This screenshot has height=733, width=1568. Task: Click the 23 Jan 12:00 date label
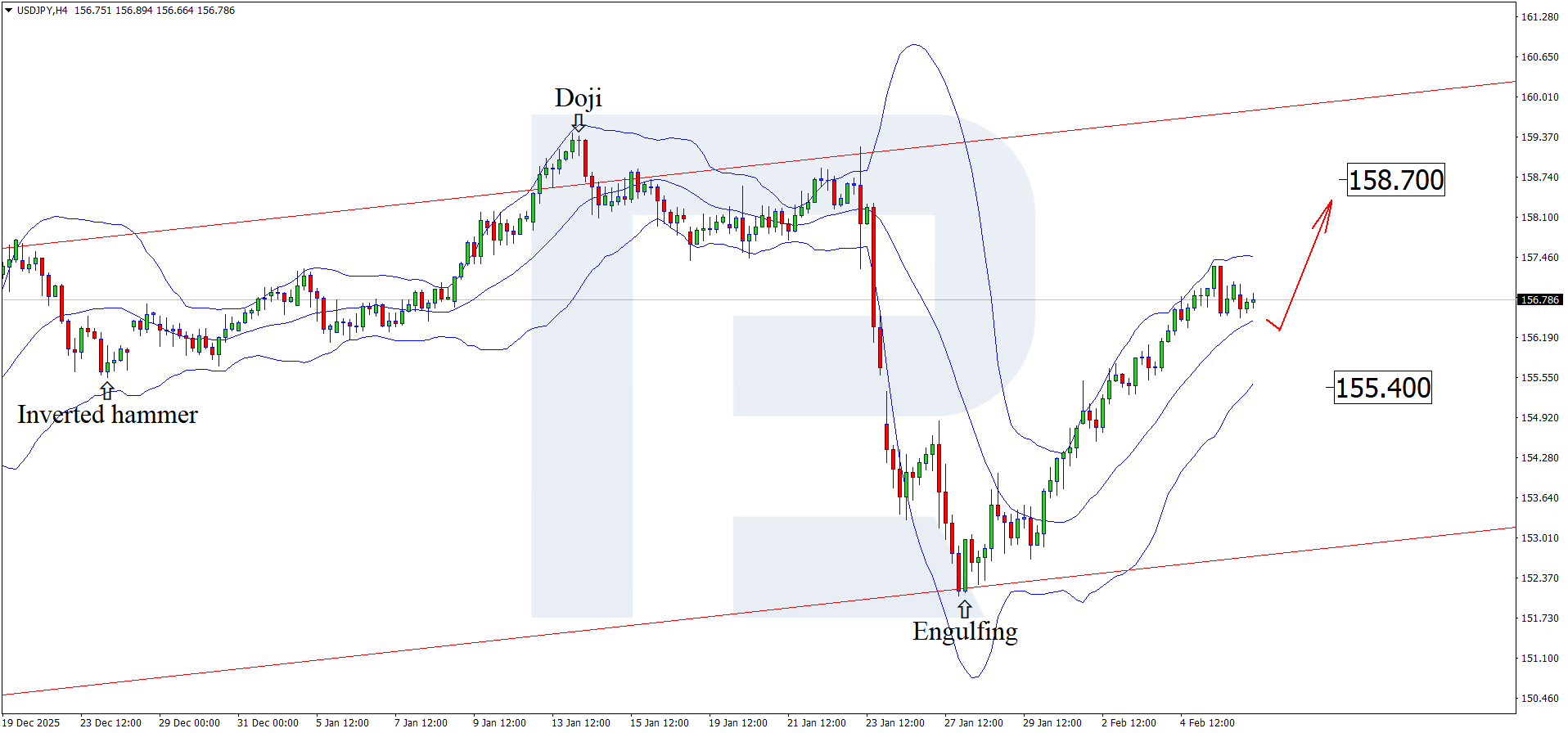[894, 722]
